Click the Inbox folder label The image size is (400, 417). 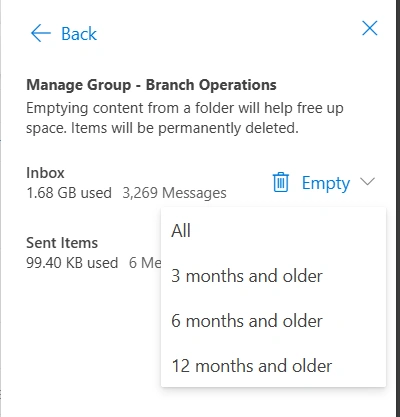click(45, 173)
